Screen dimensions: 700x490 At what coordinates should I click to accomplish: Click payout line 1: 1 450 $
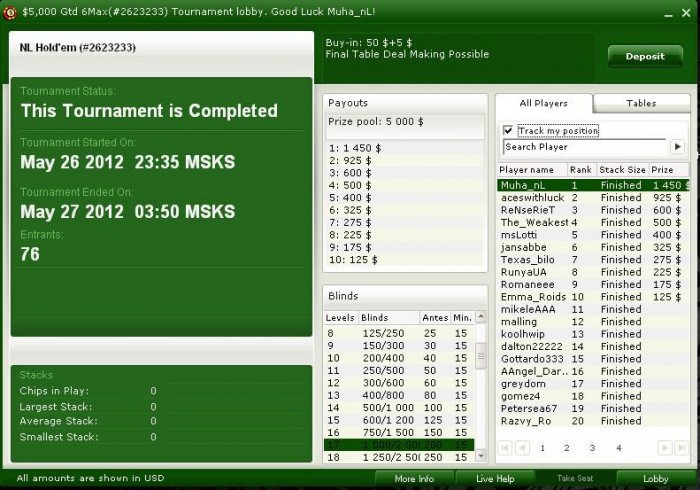[x=355, y=148]
